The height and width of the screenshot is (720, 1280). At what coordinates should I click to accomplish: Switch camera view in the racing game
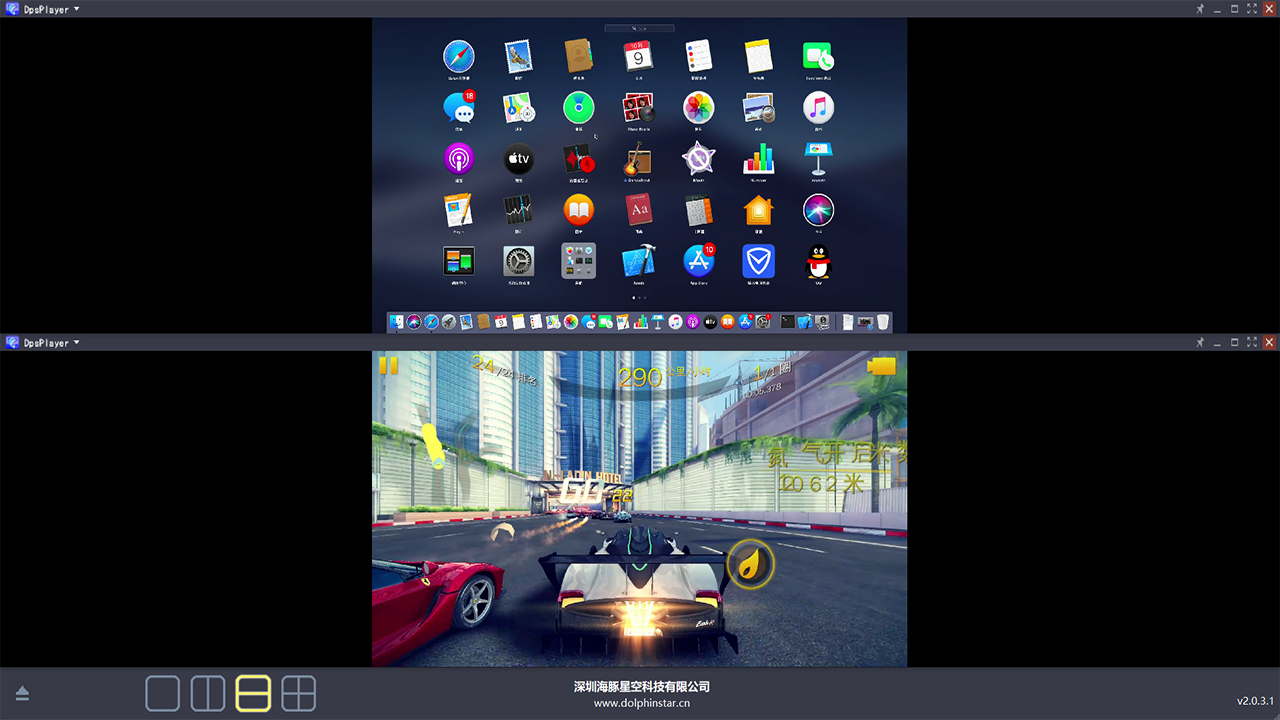(882, 367)
